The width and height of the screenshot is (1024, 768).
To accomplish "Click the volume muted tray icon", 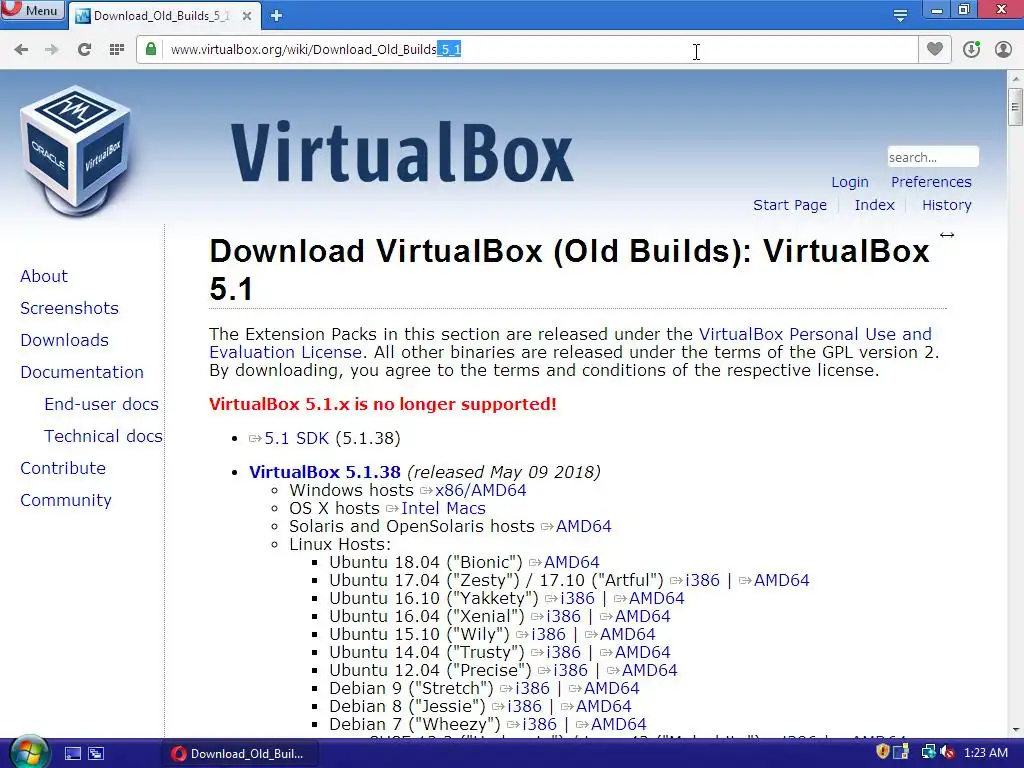I will pos(947,753).
